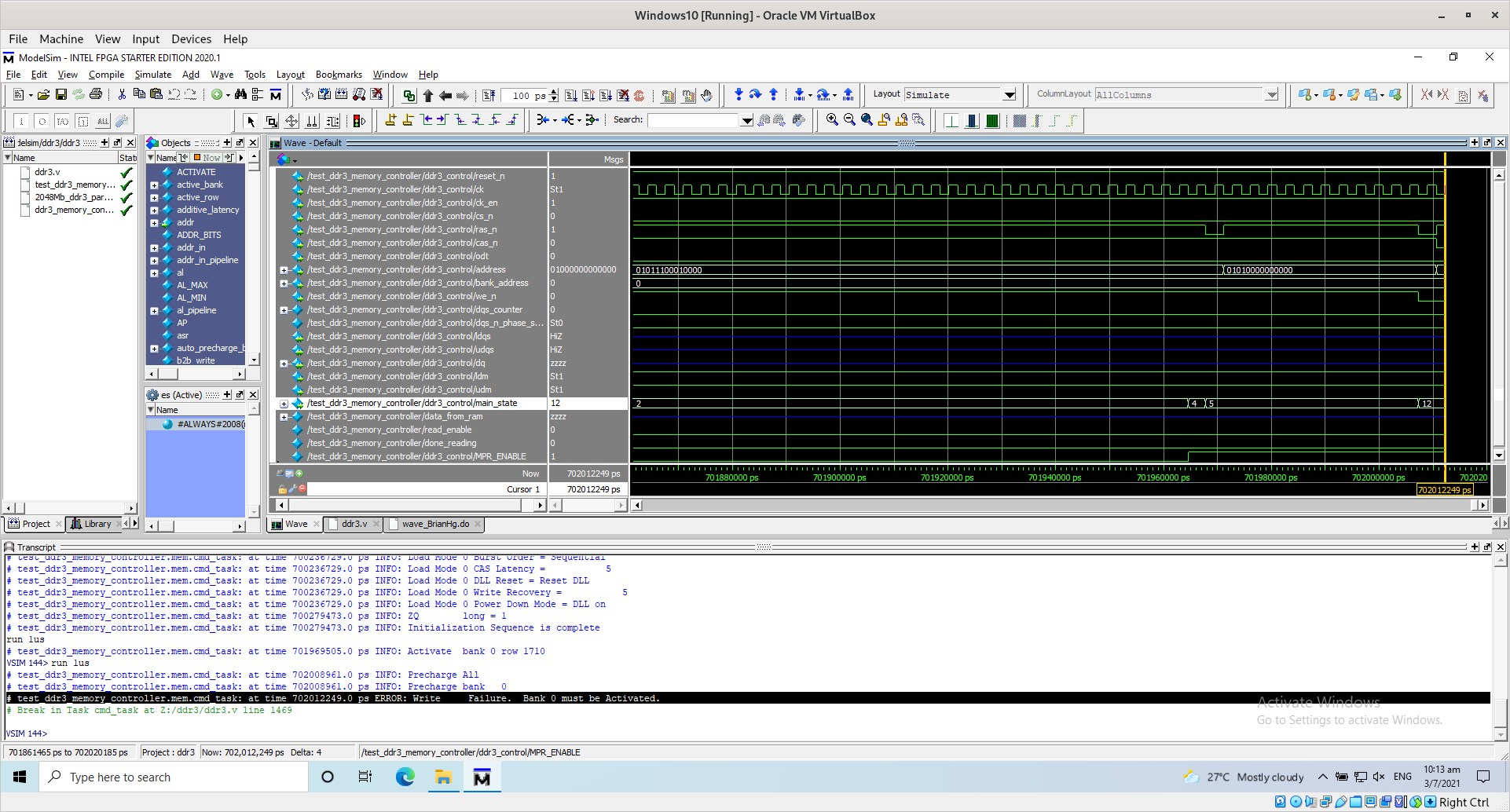Image resolution: width=1510 pixels, height=812 pixels.
Task: Expand active_bank in the Objects panel
Action: point(154,185)
